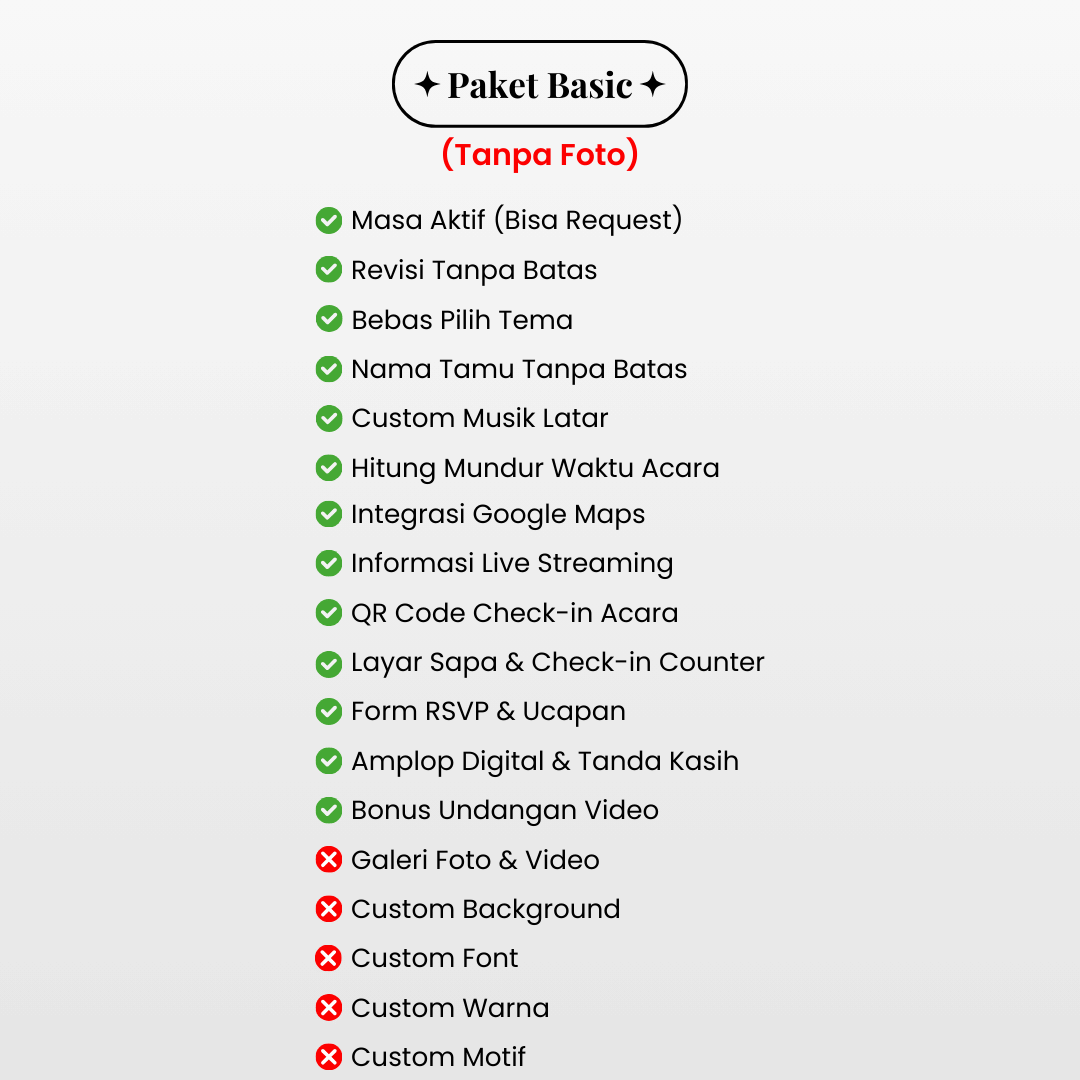The image size is (1080, 1080).
Task: Click the Informasi Live Streaming item
Action: [512, 563]
